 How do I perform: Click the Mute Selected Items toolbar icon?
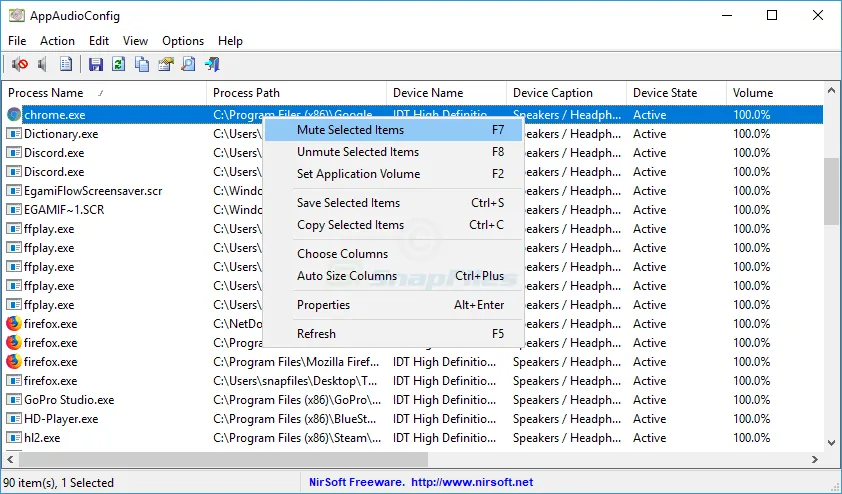click(20, 64)
